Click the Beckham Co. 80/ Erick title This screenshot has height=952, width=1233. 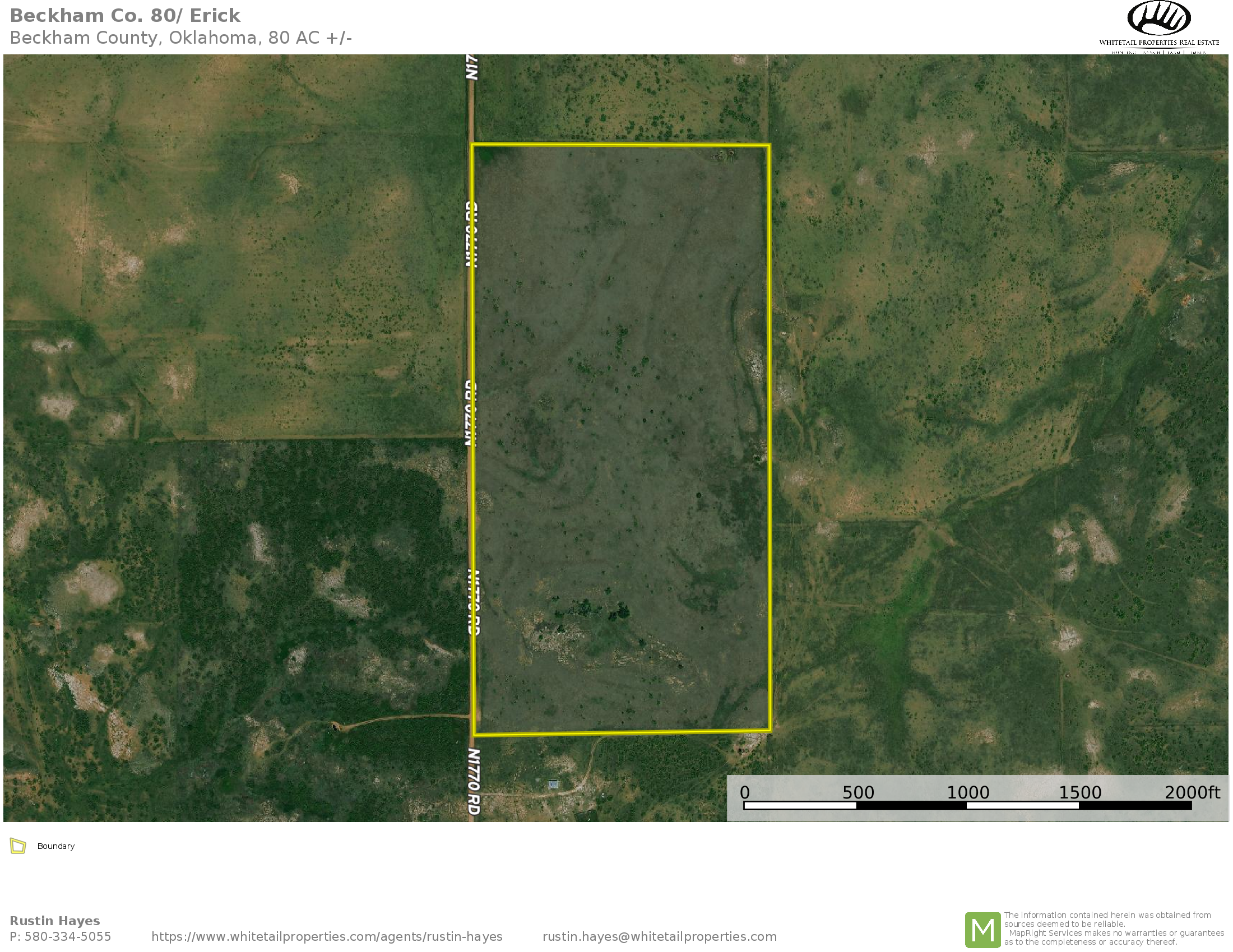pyautogui.click(x=125, y=16)
